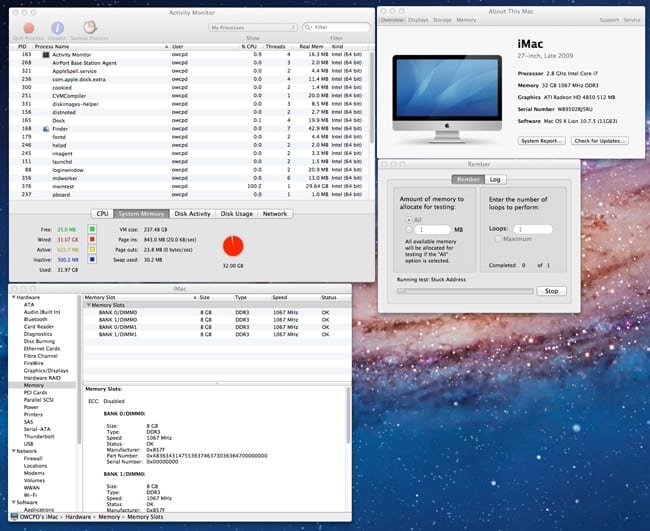Click the Quit Process toolbar icon

pos(31,28)
